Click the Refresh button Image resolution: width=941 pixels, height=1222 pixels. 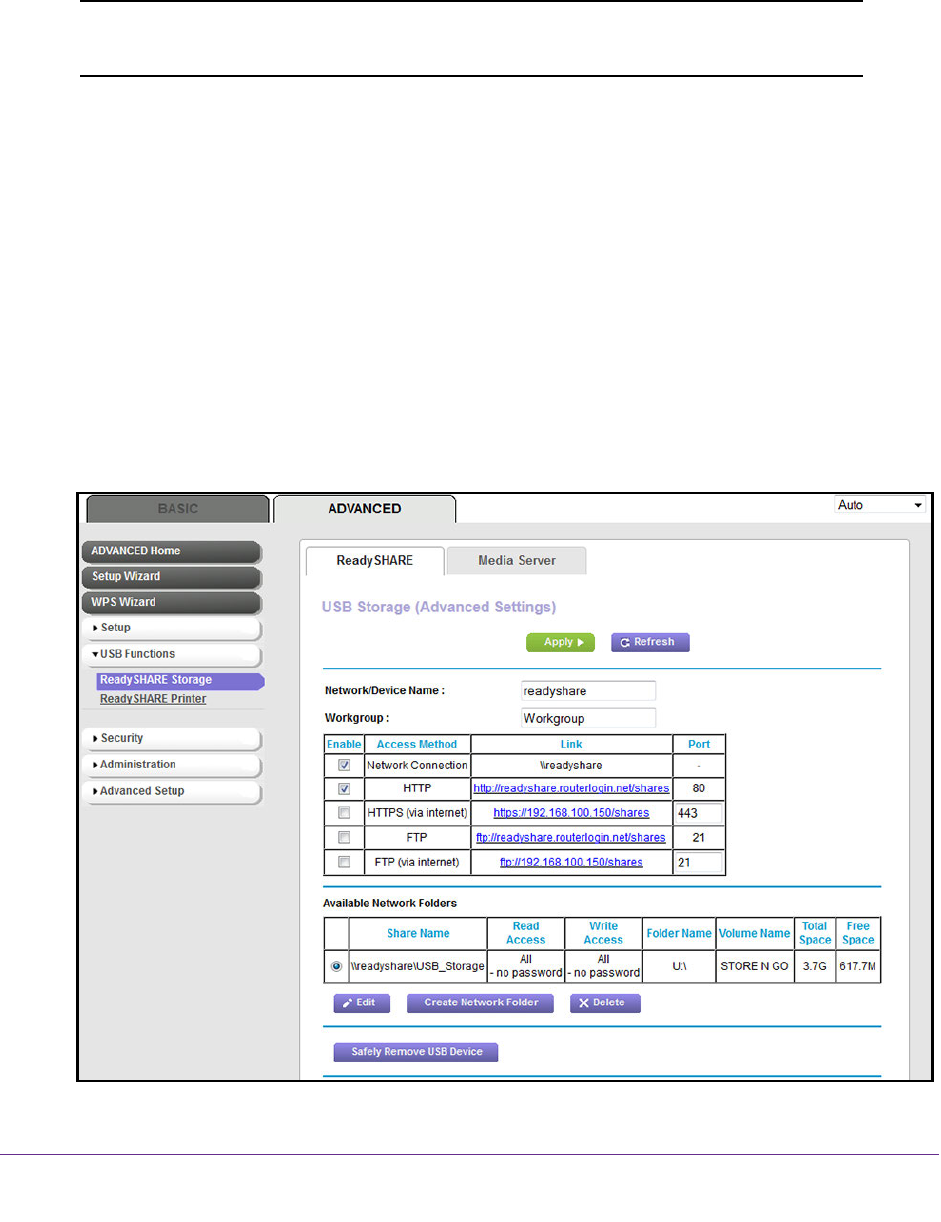(650, 642)
